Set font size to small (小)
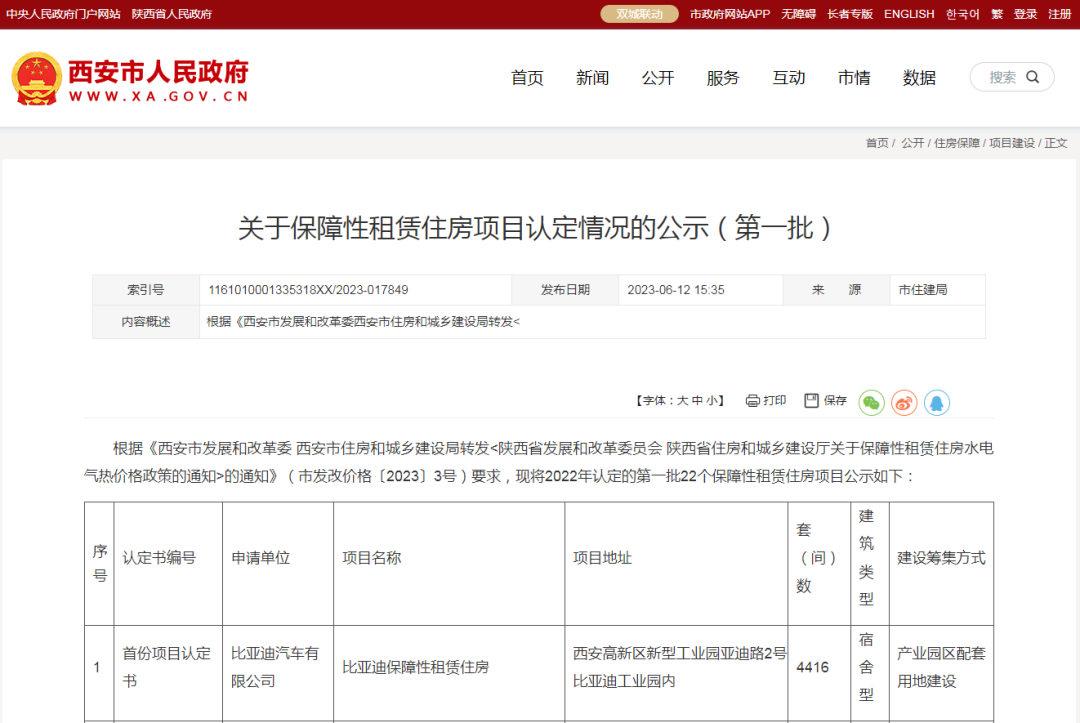Image resolution: width=1080 pixels, height=723 pixels. (x=711, y=401)
